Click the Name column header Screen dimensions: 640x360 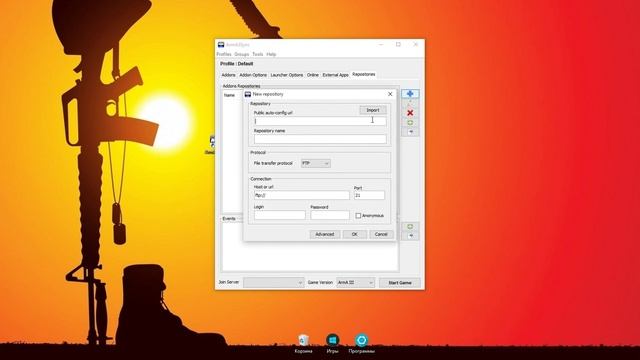click(x=229, y=95)
